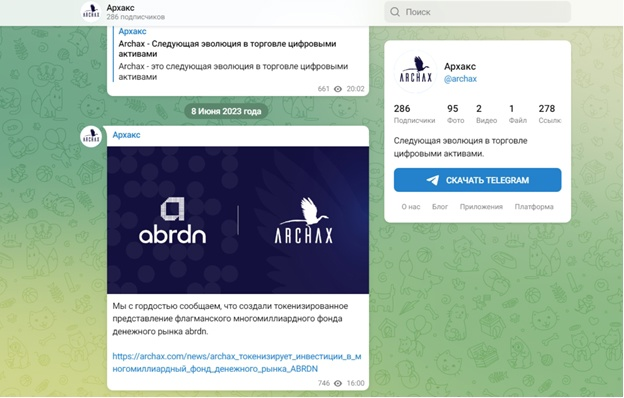This screenshot has width=624, height=398.
Task: Open the Архакс channel title in the header
Action: pos(120,8)
